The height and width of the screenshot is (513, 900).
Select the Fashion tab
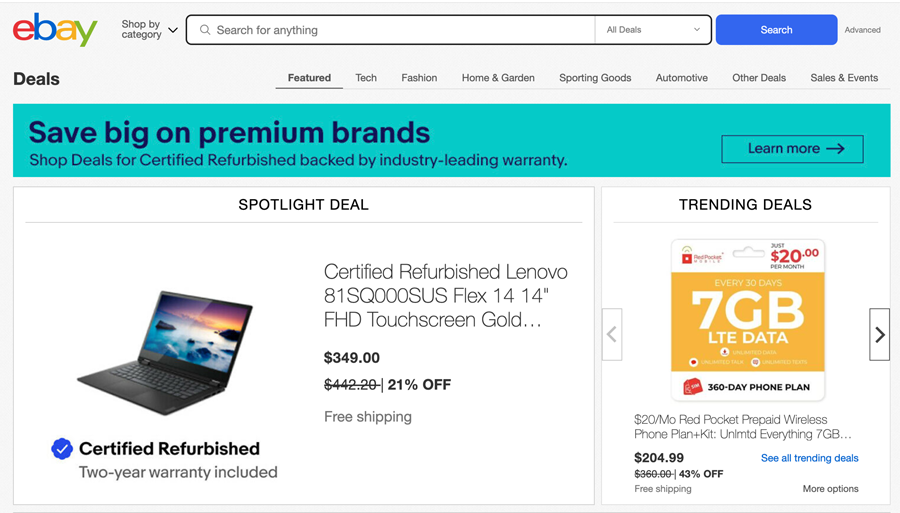419,78
